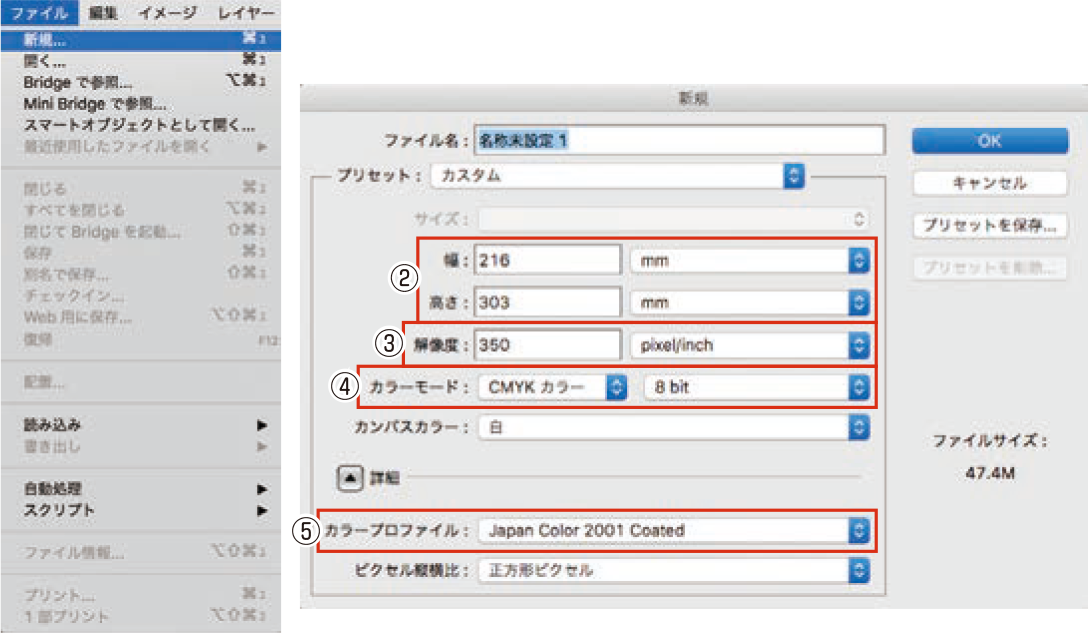Image resolution: width=1088 pixels, height=633 pixels.
Task: Open the ピクセル縦横比 dropdown showing 正方形ピクセル
Action: coord(673,571)
